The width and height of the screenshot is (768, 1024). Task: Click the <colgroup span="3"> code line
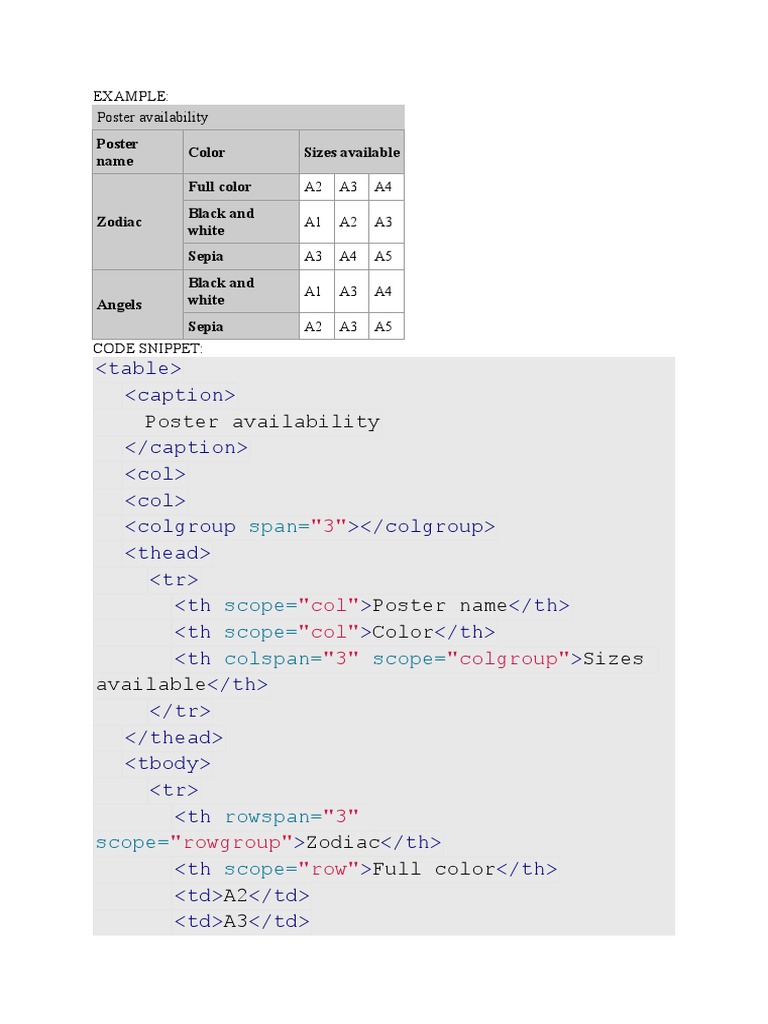[x=310, y=527]
